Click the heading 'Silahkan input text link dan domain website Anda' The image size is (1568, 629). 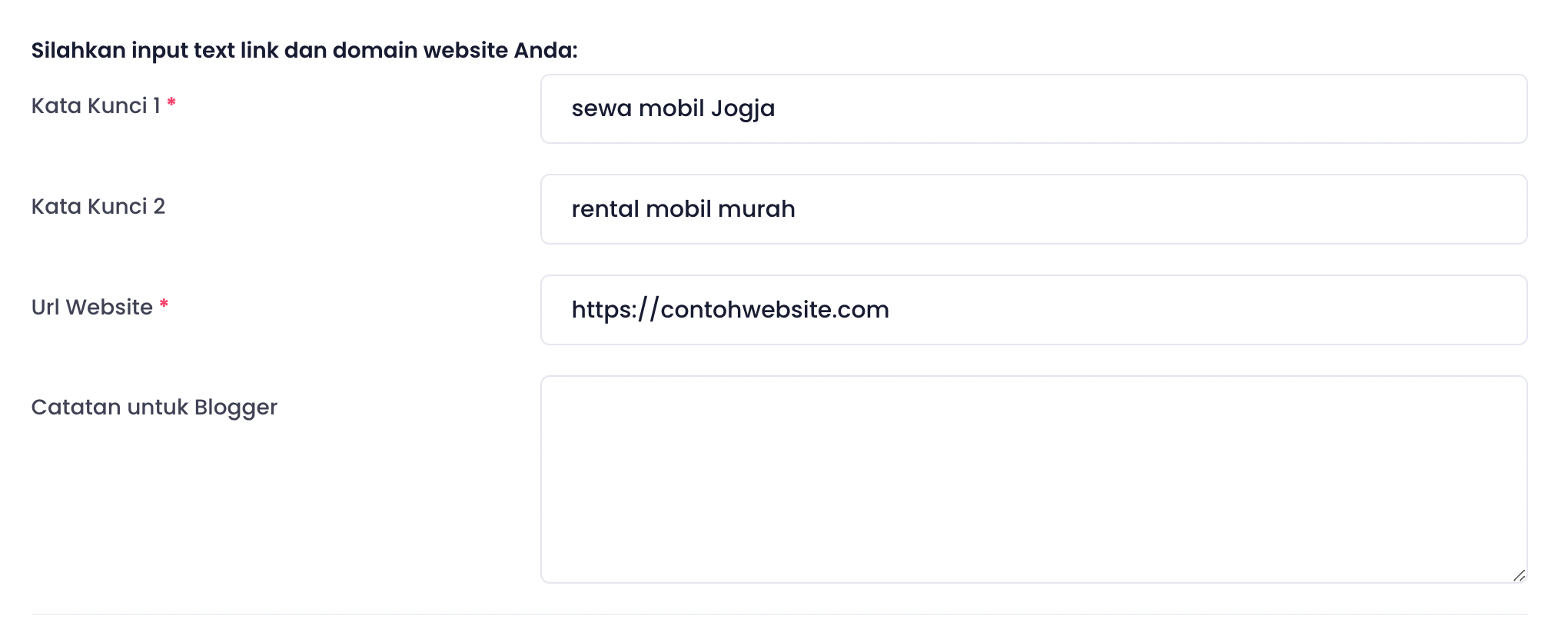pos(304,50)
